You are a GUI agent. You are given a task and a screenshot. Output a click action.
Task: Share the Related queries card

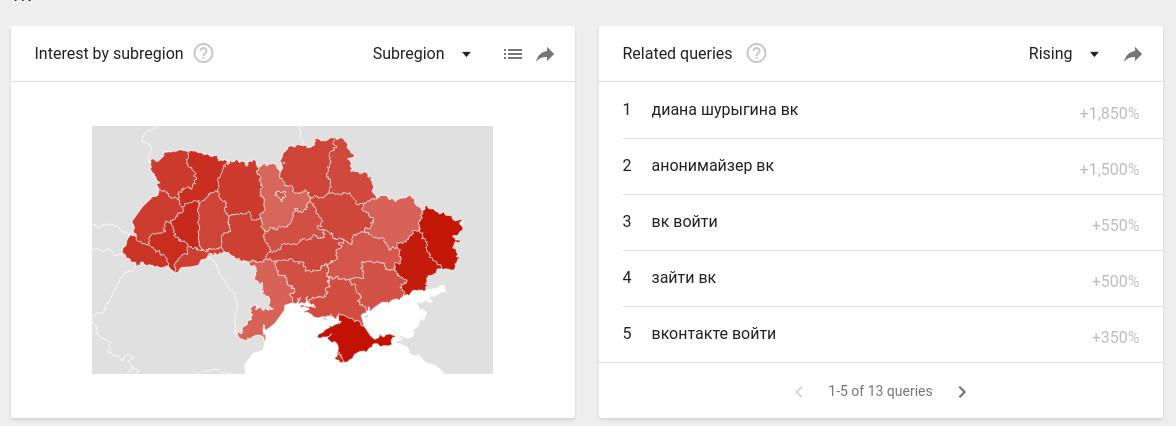pyautogui.click(x=1133, y=54)
